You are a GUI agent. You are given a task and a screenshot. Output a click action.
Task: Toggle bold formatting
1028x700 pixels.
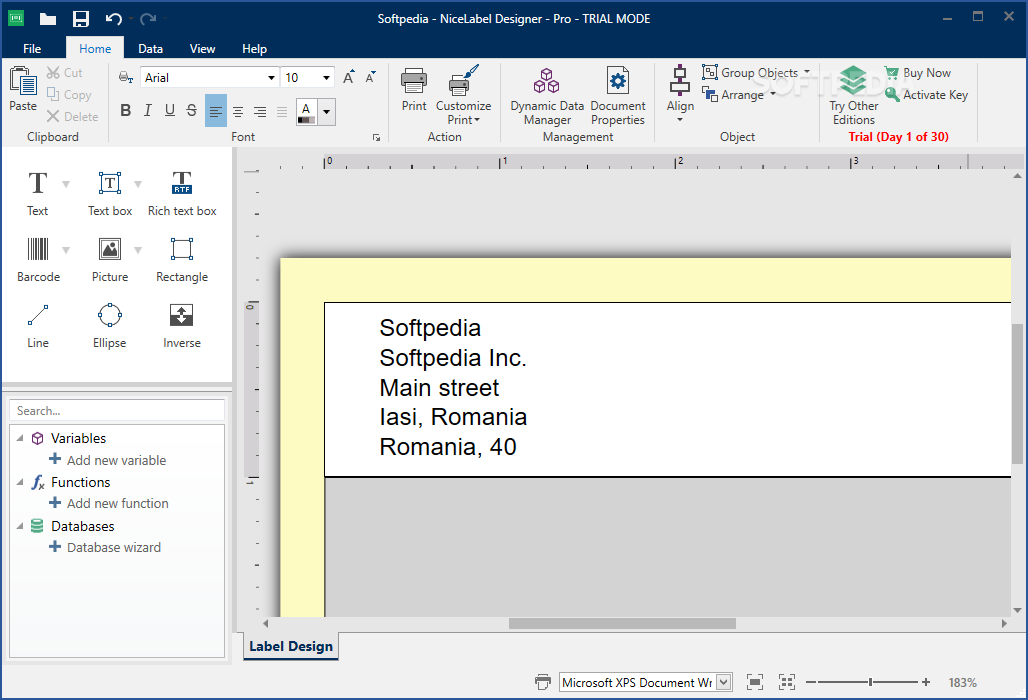pyautogui.click(x=126, y=110)
